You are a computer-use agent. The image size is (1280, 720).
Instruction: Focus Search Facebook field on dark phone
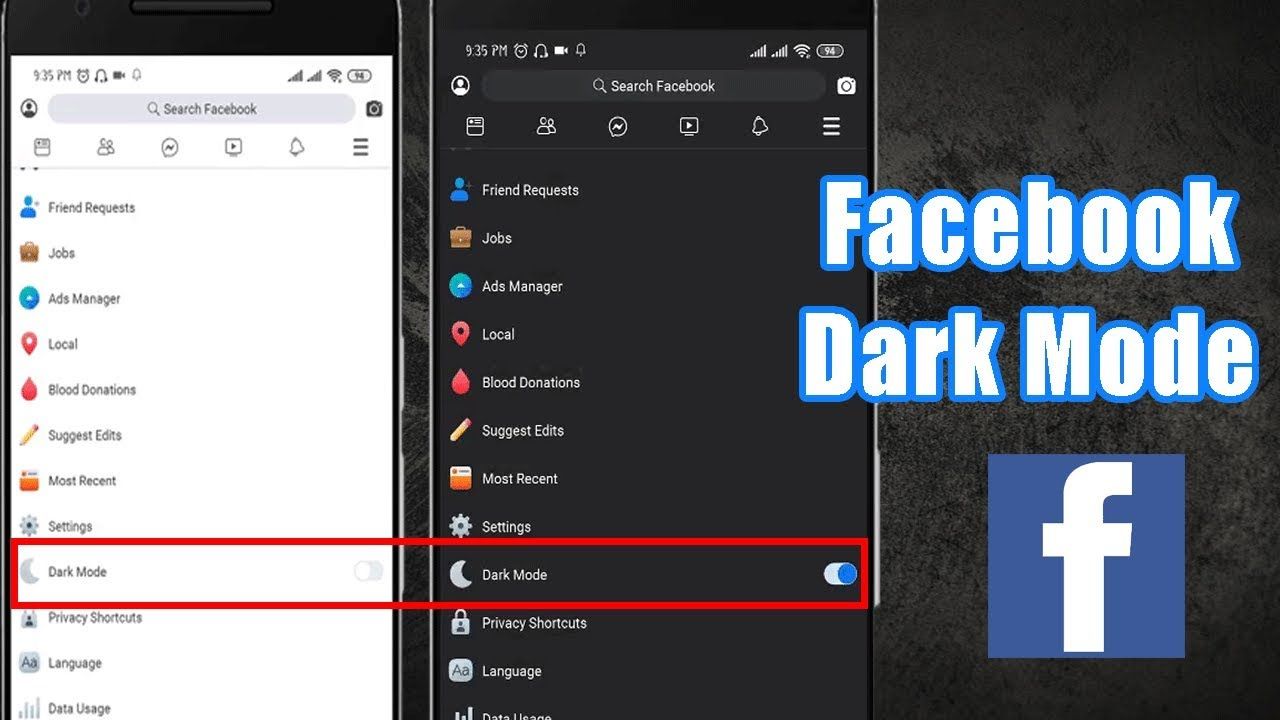(654, 86)
